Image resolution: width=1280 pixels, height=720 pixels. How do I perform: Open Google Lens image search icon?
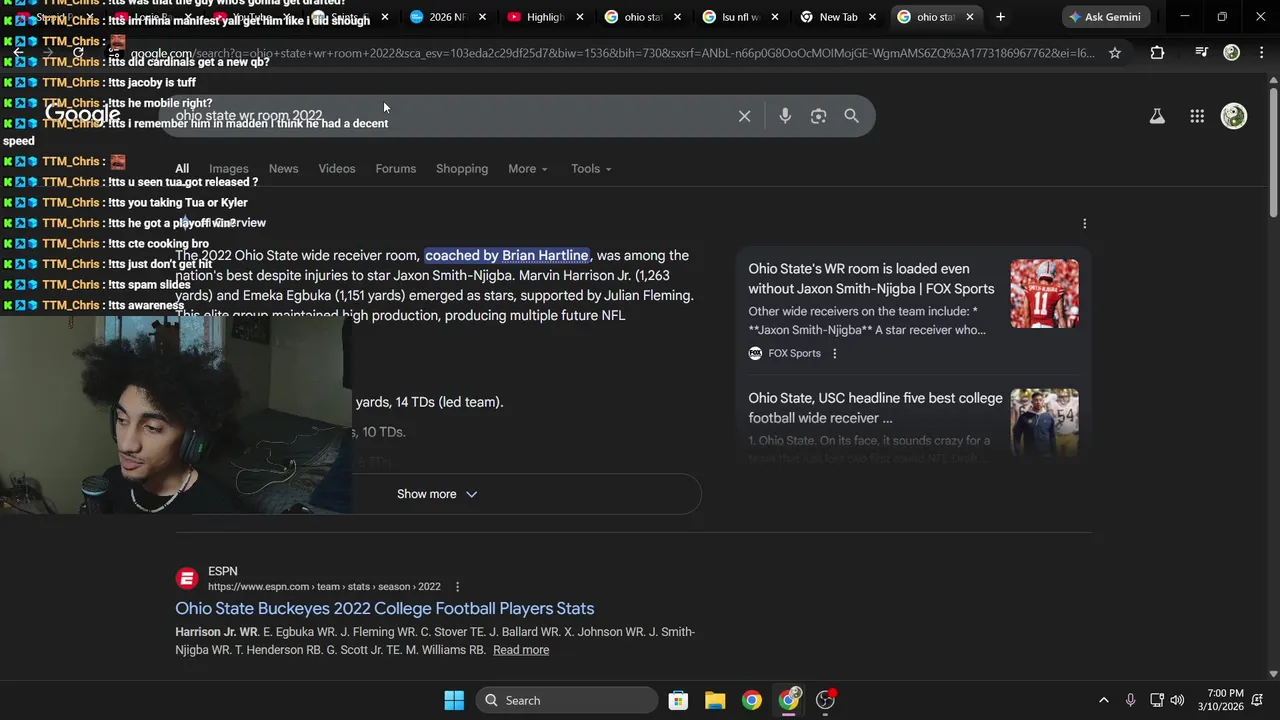(x=818, y=116)
